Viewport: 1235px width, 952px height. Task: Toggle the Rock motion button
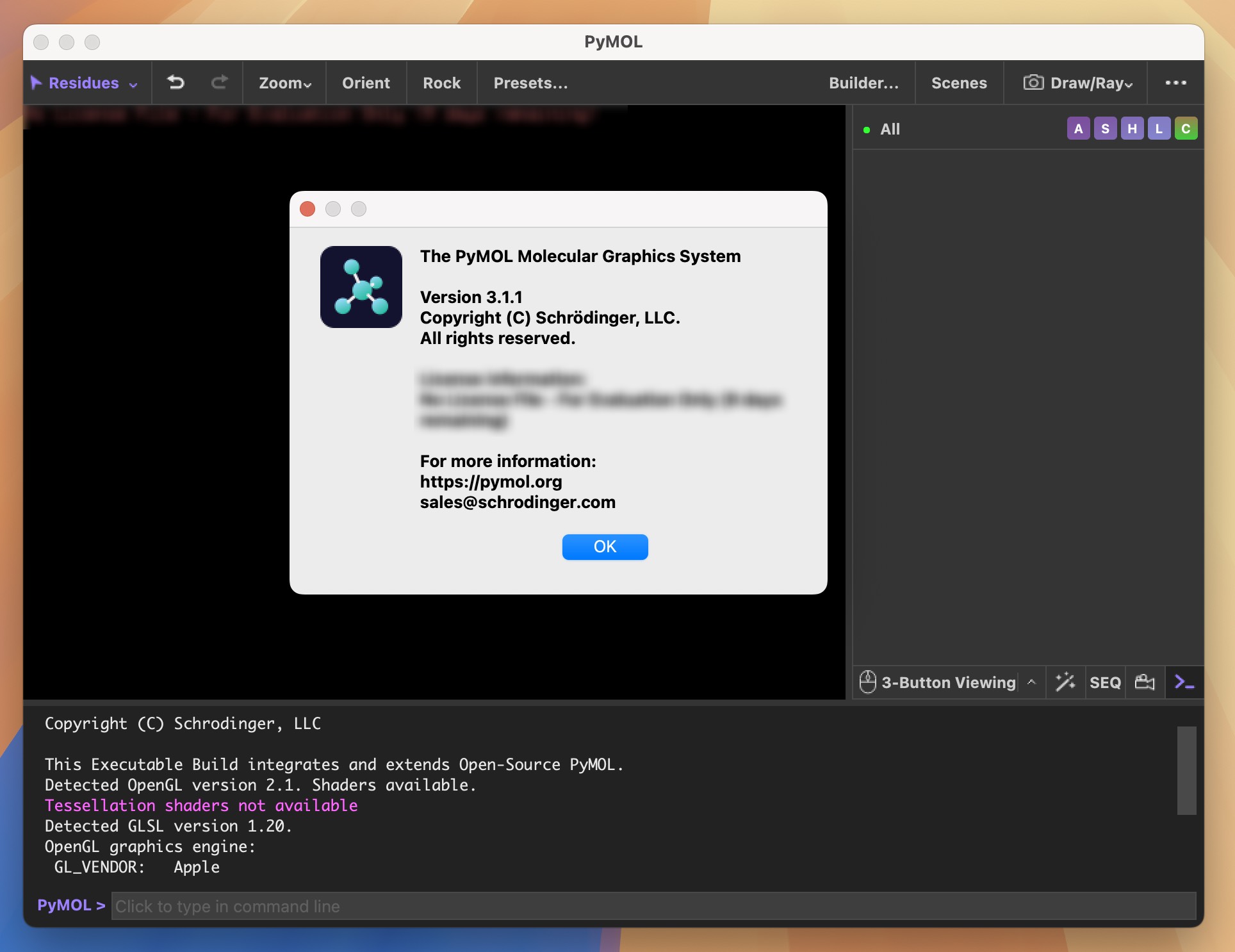pos(441,83)
